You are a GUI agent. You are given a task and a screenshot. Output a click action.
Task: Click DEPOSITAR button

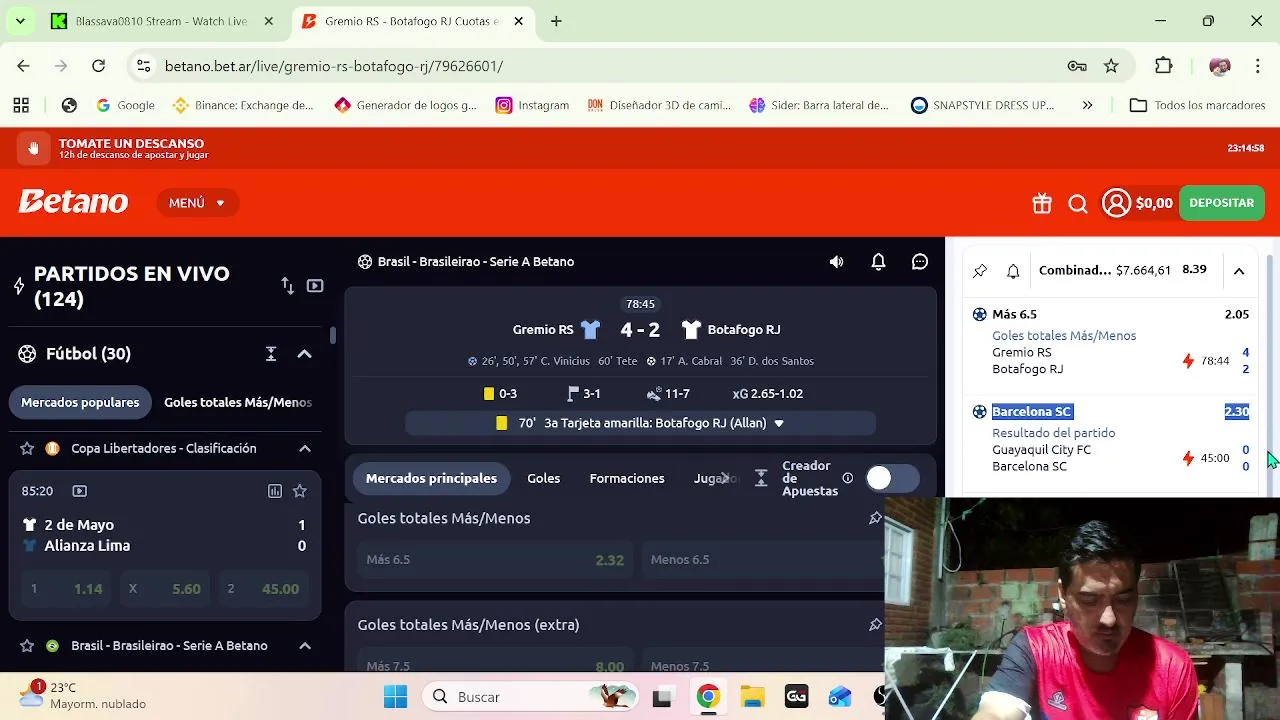(x=1221, y=203)
